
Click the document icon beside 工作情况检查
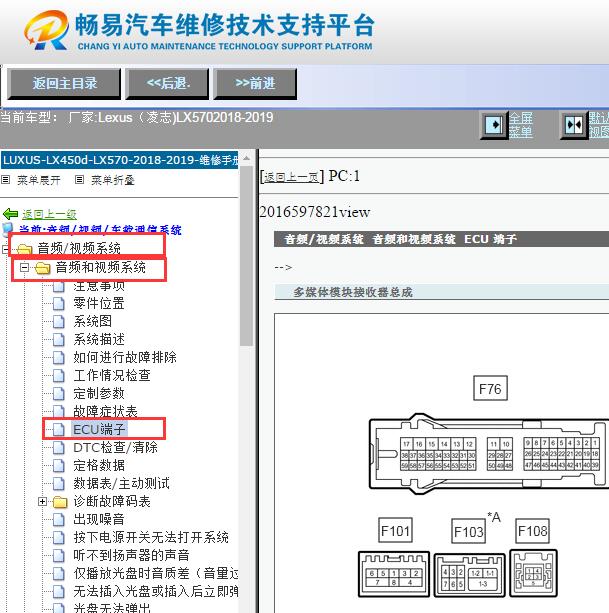(59, 375)
